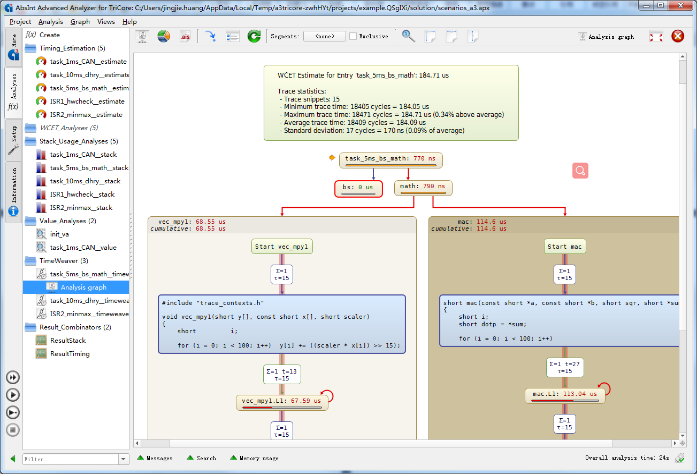Screen dimensions: 697x474
Task: Select the task_10ms_dhry__stack item
Action: point(85,181)
